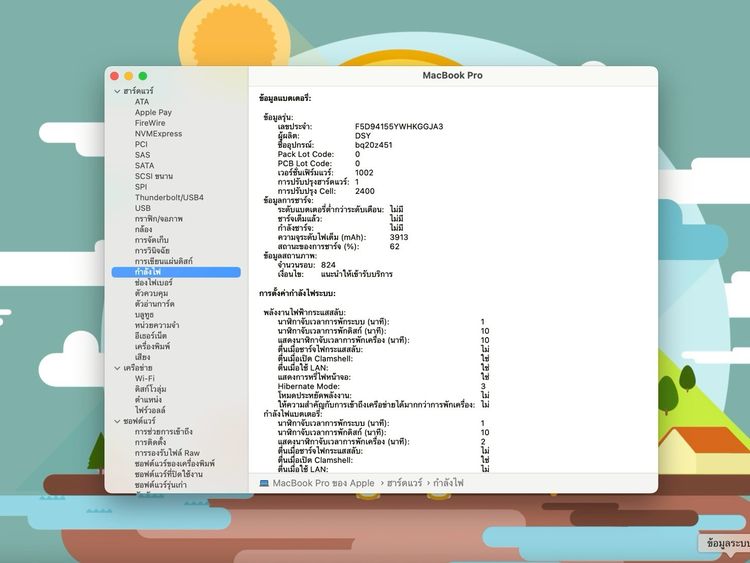Collapse the ซอฟต์แวร์ section chevron

pyautogui.click(x=116, y=421)
